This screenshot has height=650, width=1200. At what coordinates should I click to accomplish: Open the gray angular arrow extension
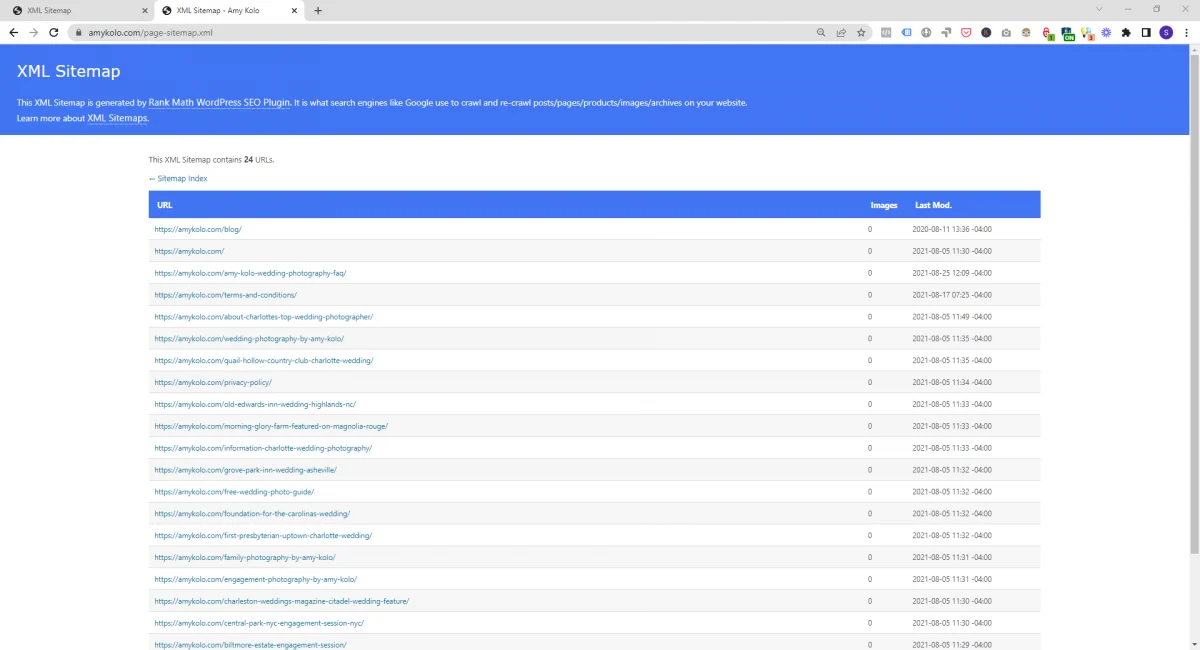pyautogui.click(x=946, y=32)
